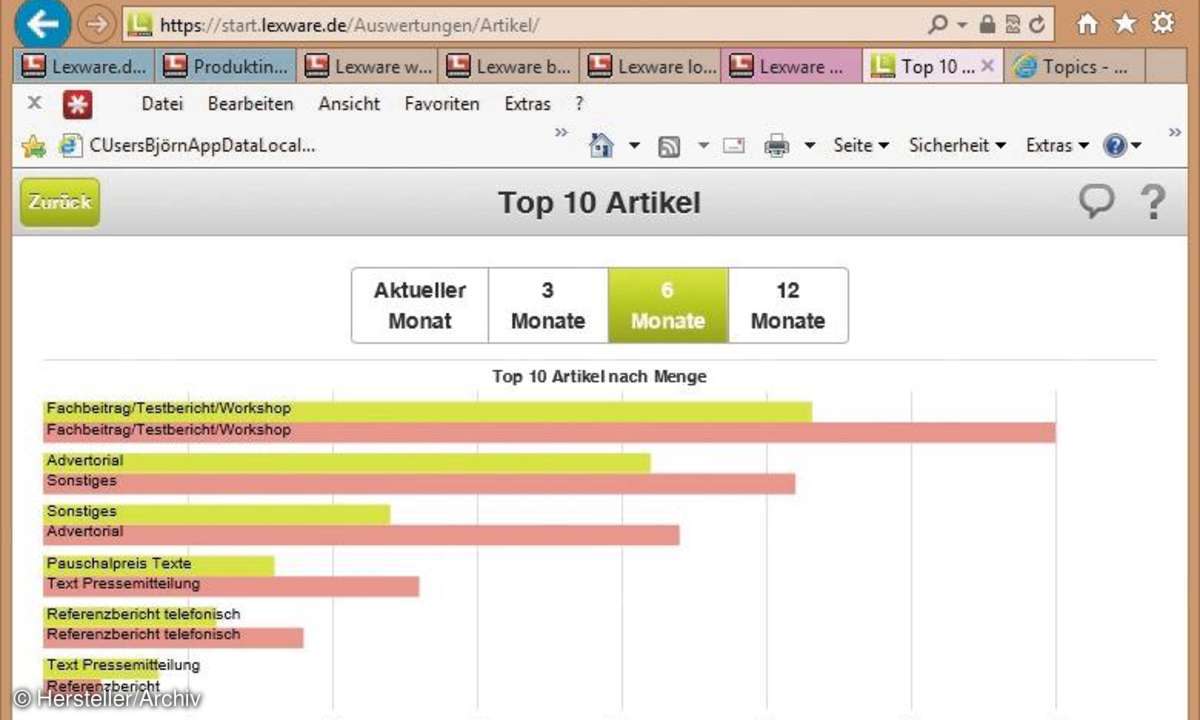Click the red 'Text Pressemitteilung' bar
Screen dimensions: 1200x720
point(231,586)
